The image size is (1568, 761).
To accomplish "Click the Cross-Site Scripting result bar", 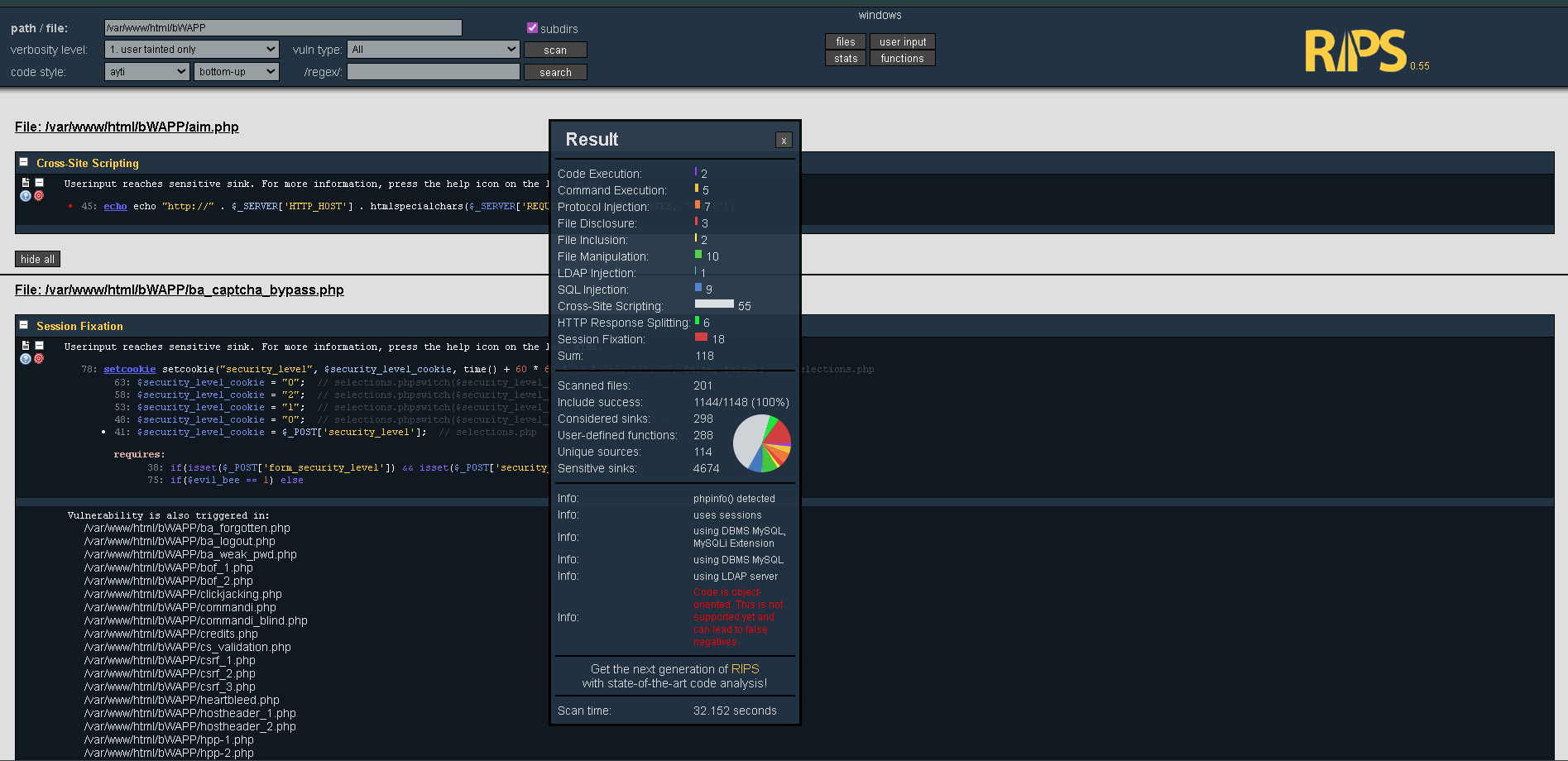I will click(x=714, y=304).
